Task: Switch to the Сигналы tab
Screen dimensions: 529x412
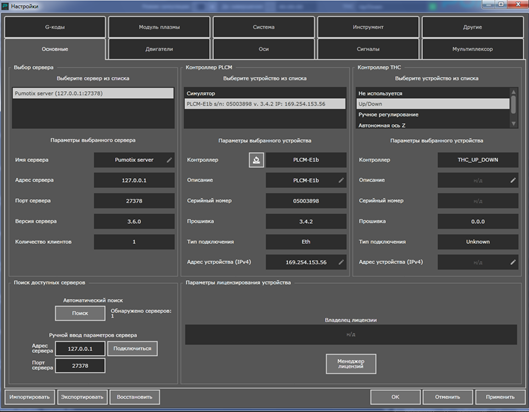Action: [x=368, y=49]
